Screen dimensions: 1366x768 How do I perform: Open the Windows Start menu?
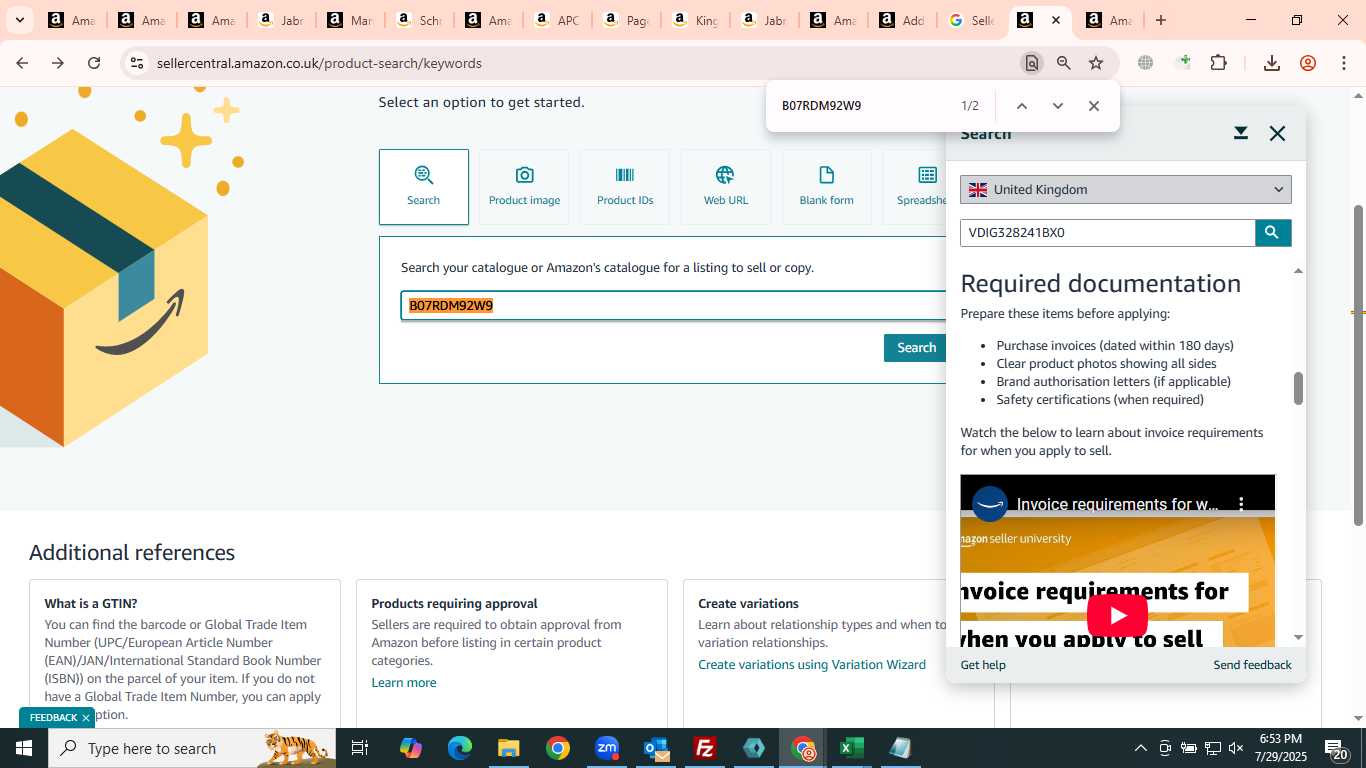click(x=24, y=748)
